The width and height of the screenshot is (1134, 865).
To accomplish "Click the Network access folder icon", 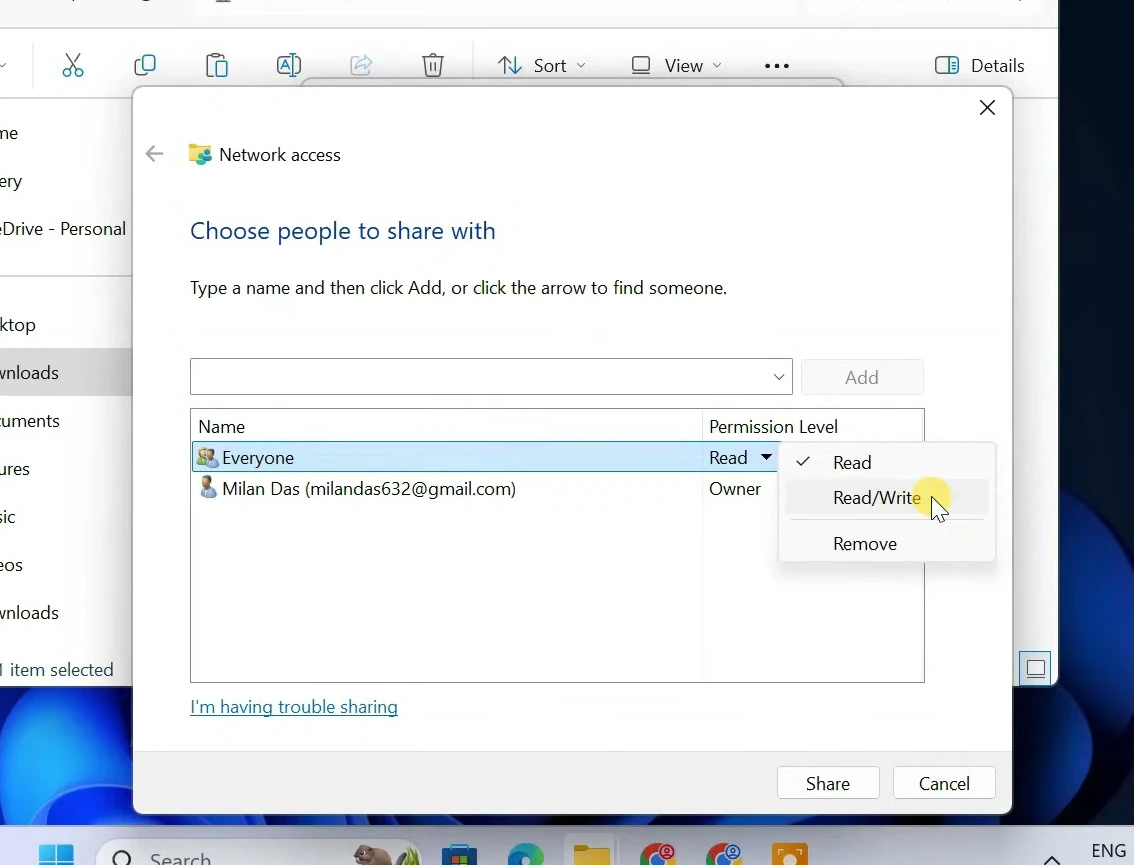I will click(x=200, y=154).
